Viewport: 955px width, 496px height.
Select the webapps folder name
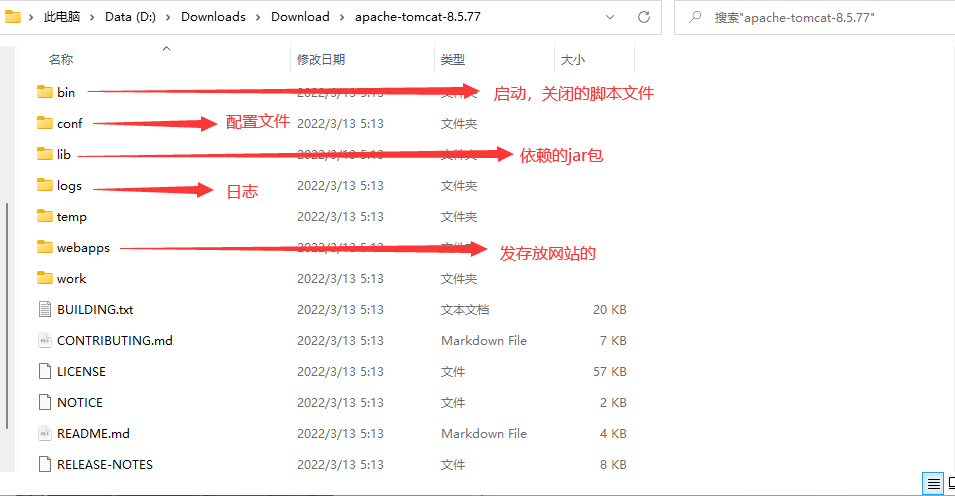coord(83,248)
